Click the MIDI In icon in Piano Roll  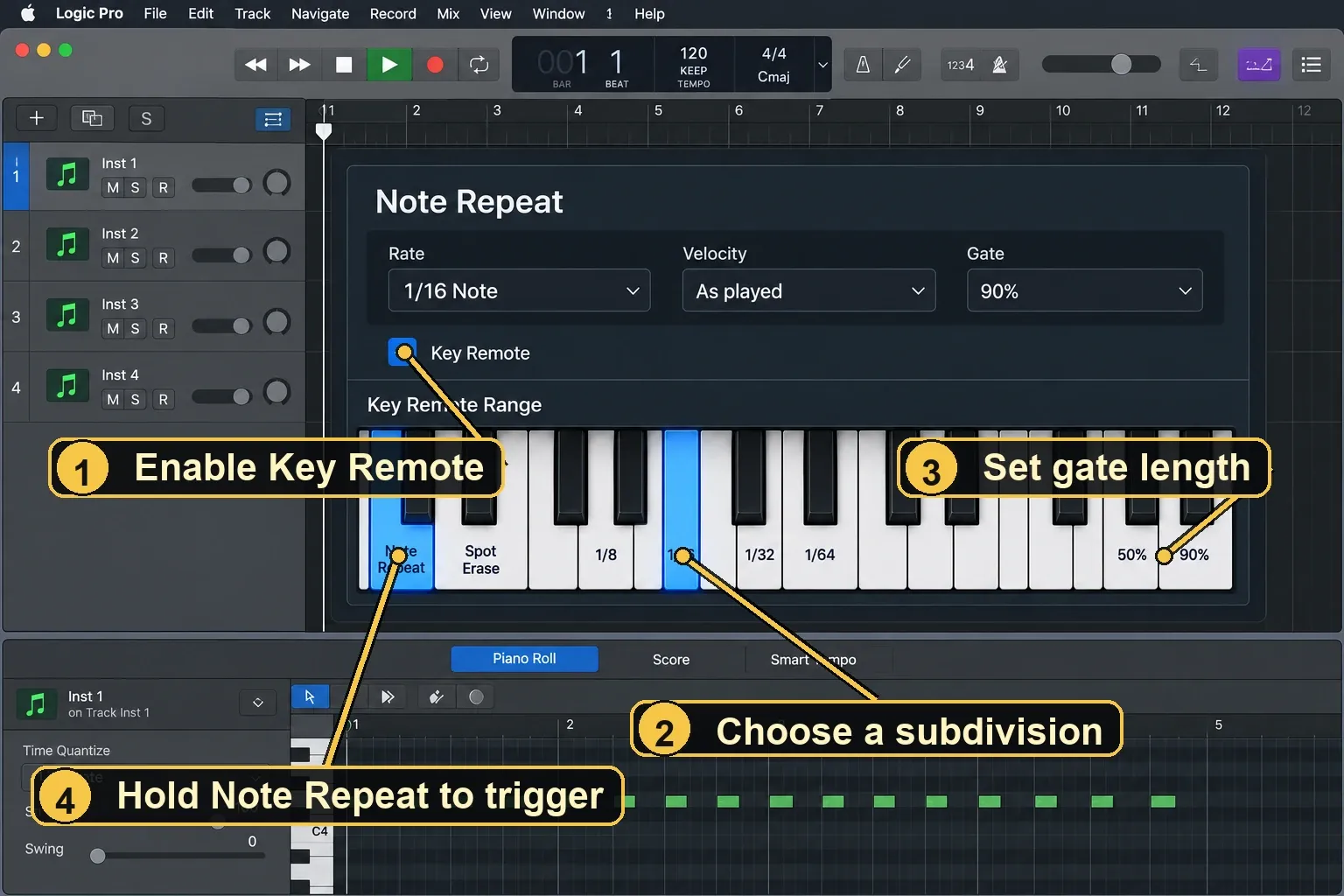pyautogui.click(x=388, y=696)
